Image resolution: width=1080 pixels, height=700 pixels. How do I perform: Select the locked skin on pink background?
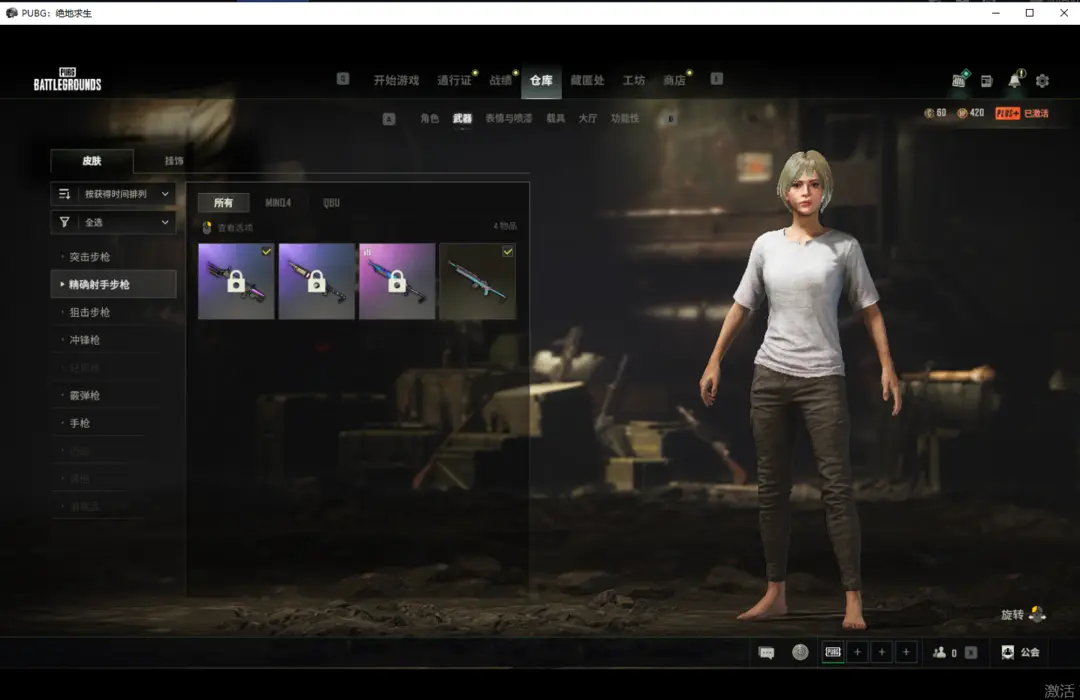tap(397, 281)
